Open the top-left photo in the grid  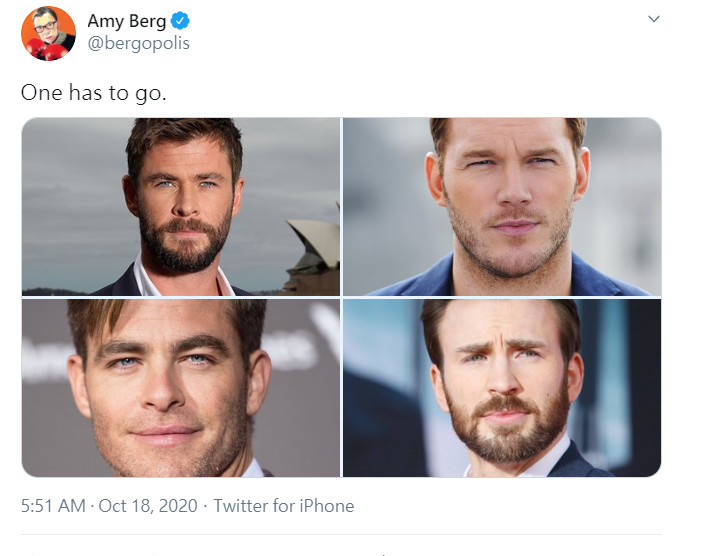pyautogui.click(x=181, y=206)
